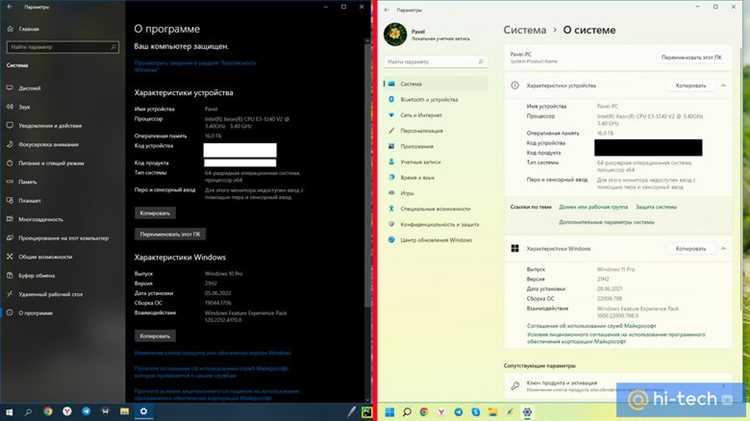The width and height of the screenshot is (750, 421).
Task: Click the Система breadcrumb in the Windows 11 header
Action: [x=524, y=30]
